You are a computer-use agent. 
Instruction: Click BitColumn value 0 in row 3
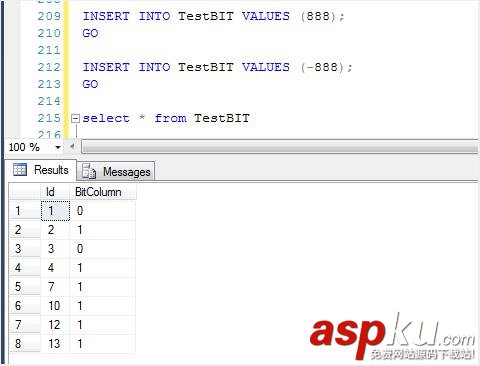point(103,249)
